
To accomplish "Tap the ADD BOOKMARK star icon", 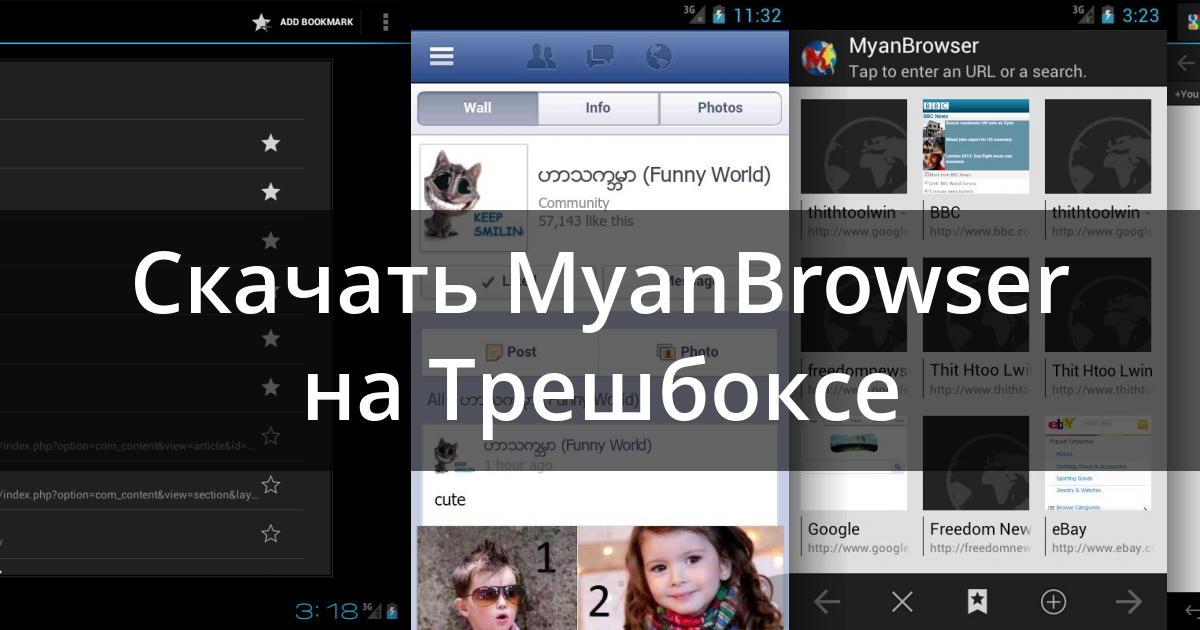I will click(x=262, y=22).
